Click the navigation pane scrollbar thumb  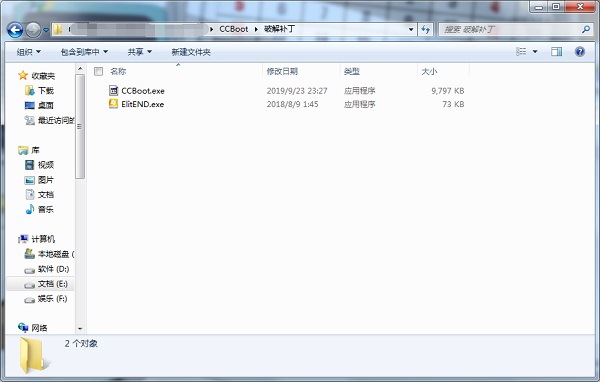pyautogui.click(x=80, y=126)
